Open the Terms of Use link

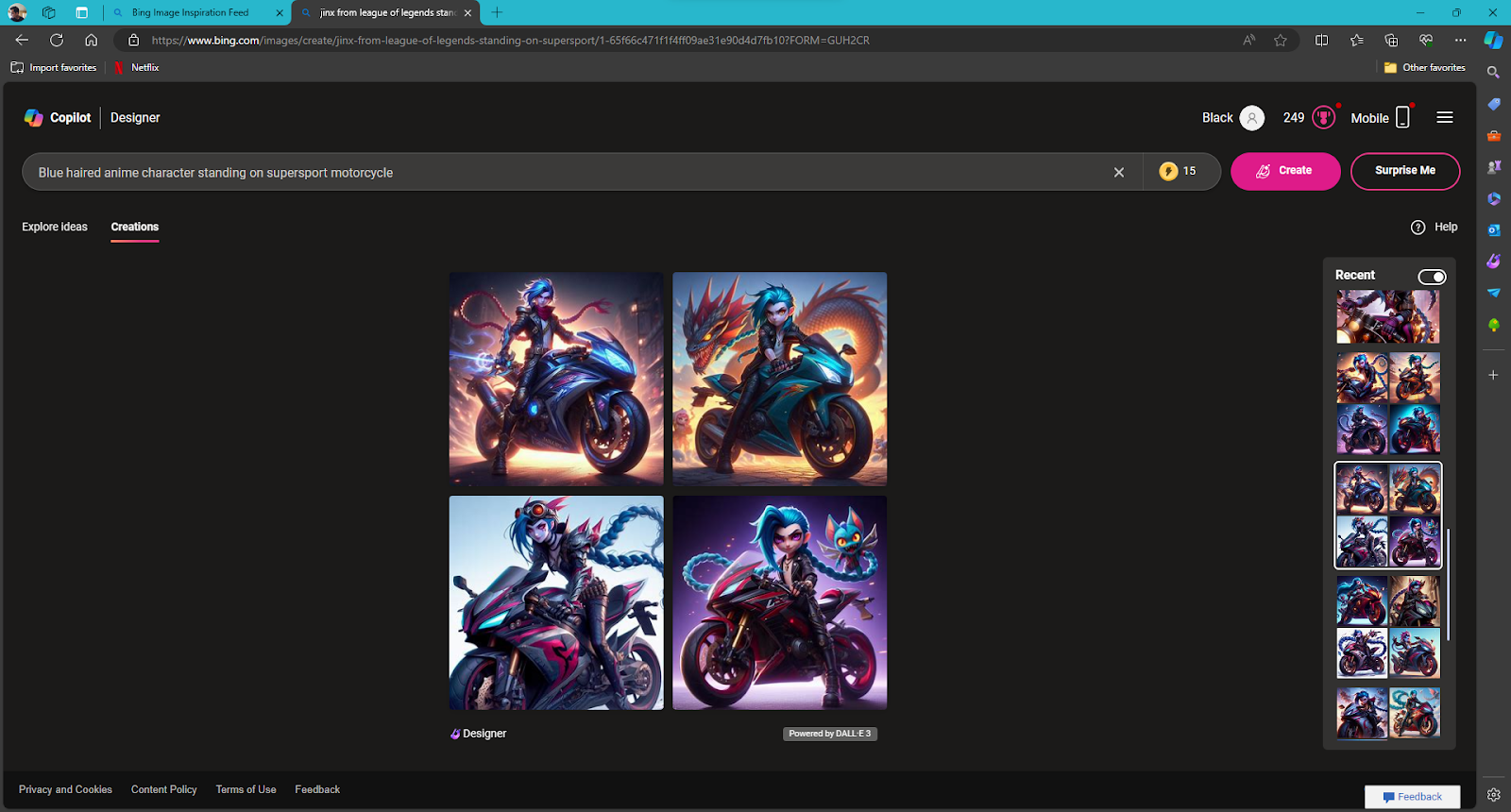point(246,789)
